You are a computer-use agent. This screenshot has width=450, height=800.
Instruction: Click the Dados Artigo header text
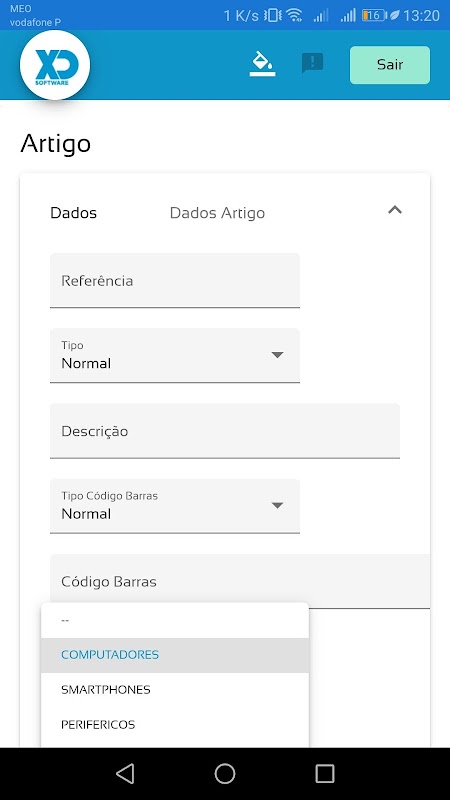[x=217, y=213]
